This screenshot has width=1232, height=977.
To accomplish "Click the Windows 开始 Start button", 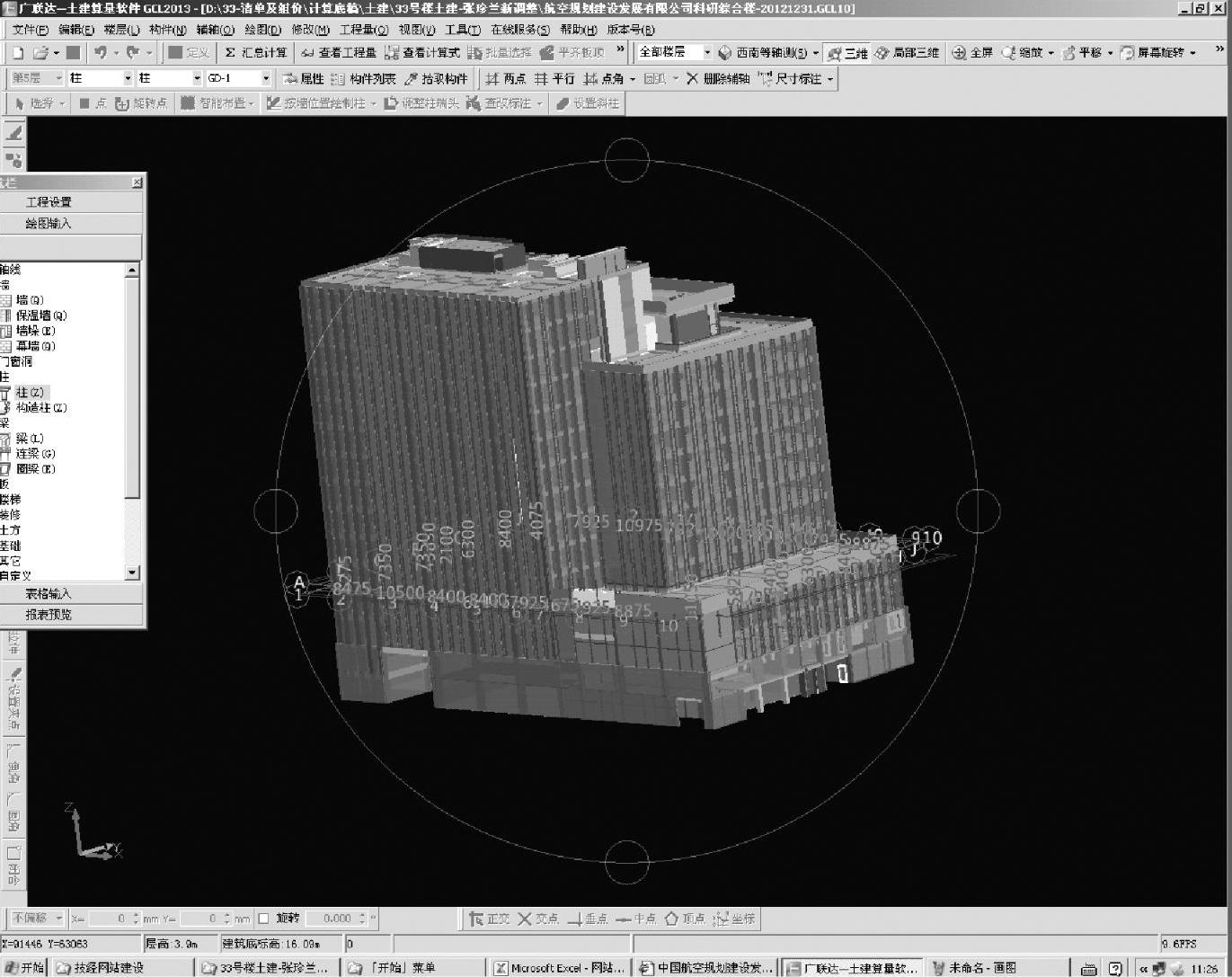I will click(25, 968).
